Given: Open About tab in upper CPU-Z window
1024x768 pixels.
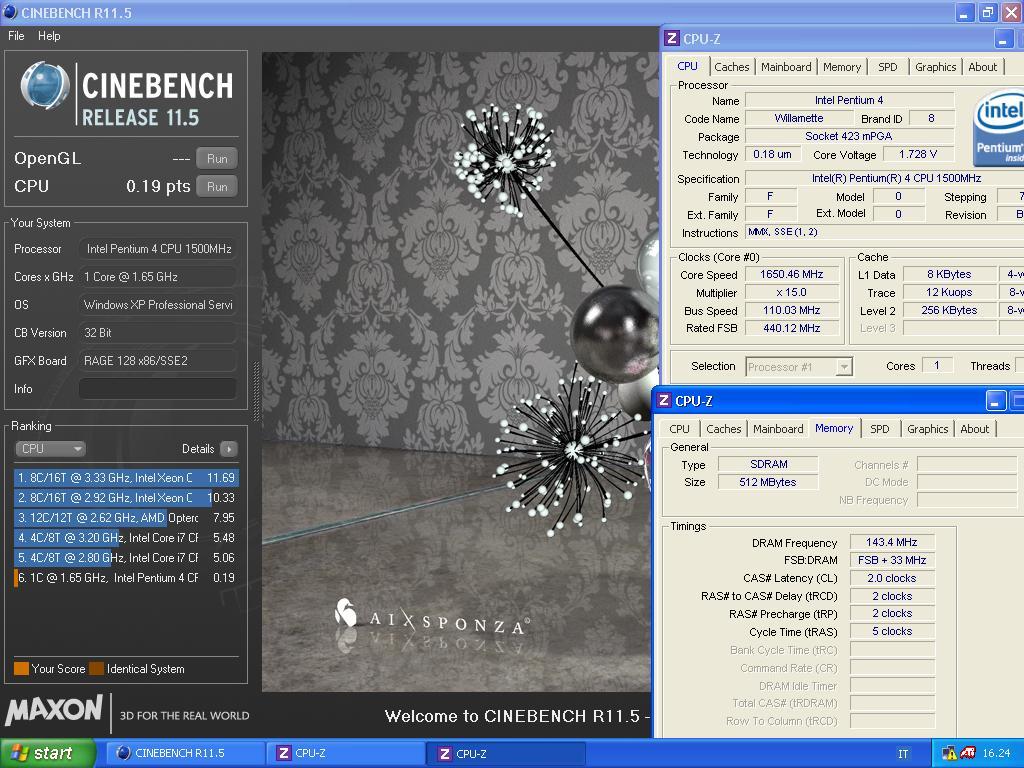Looking at the screenshot, I should click(x=982, y=67).
